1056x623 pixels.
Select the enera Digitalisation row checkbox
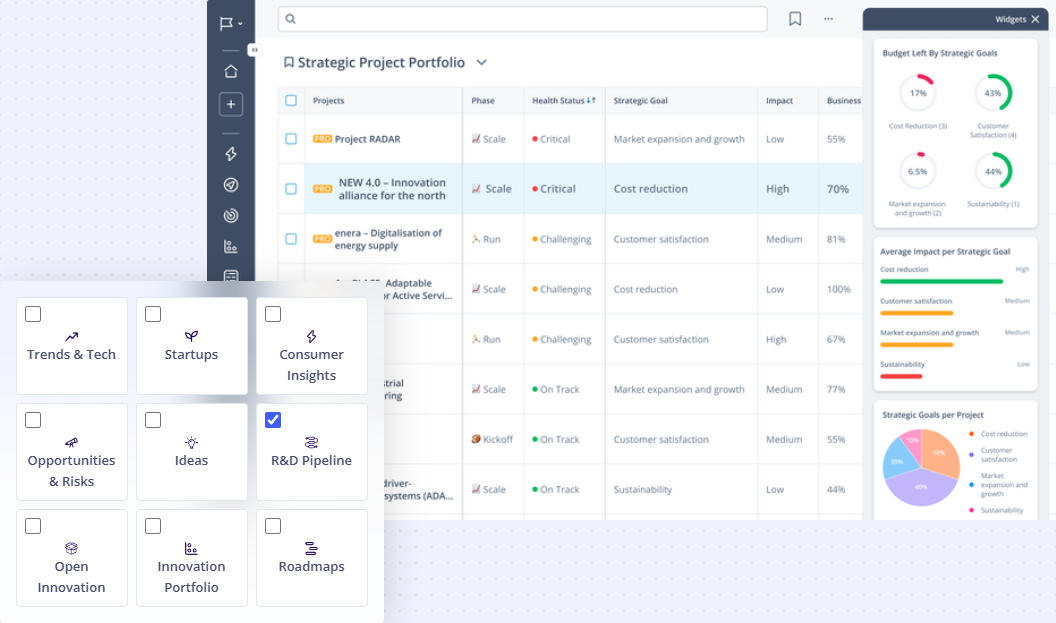coord(291,239)
